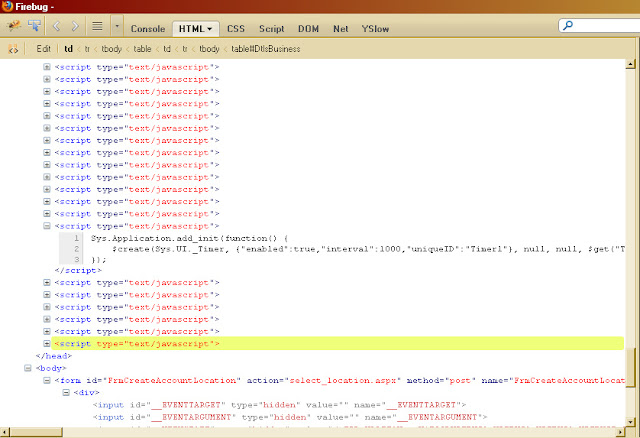Viewport: 640px width, 438px height.
Task: Switch to the DOM tab
Action: pyautogui.click(x=308, y=29)
